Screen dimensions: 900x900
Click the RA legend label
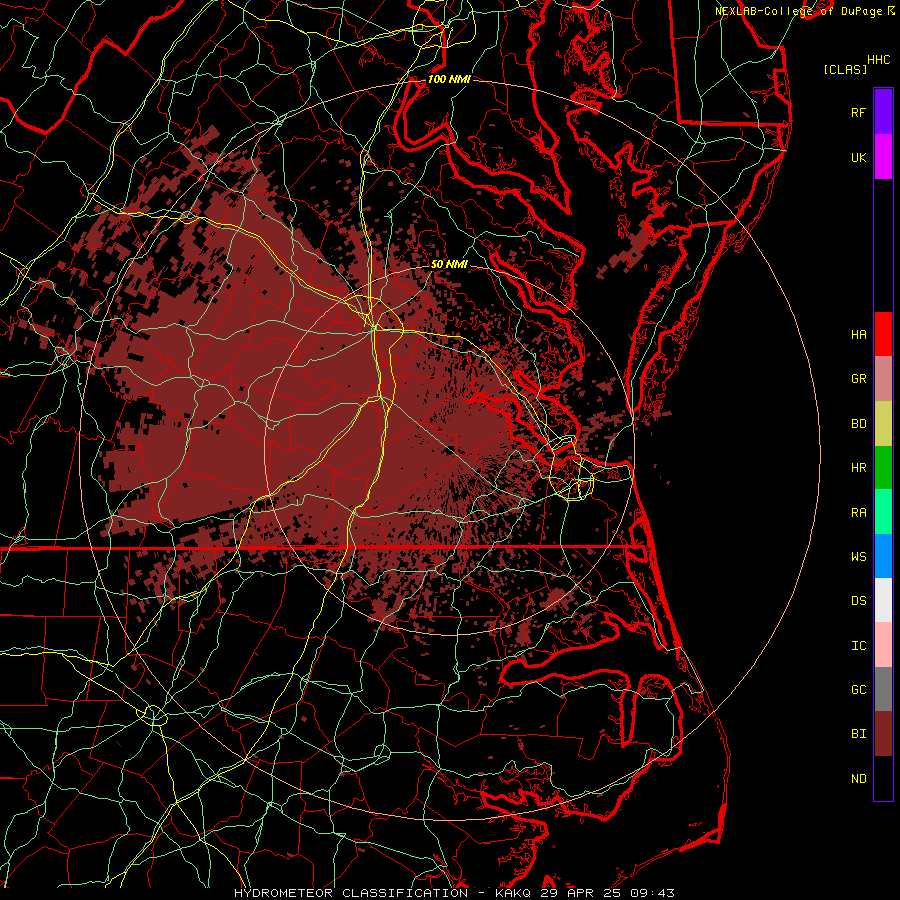tap(858, 513)
